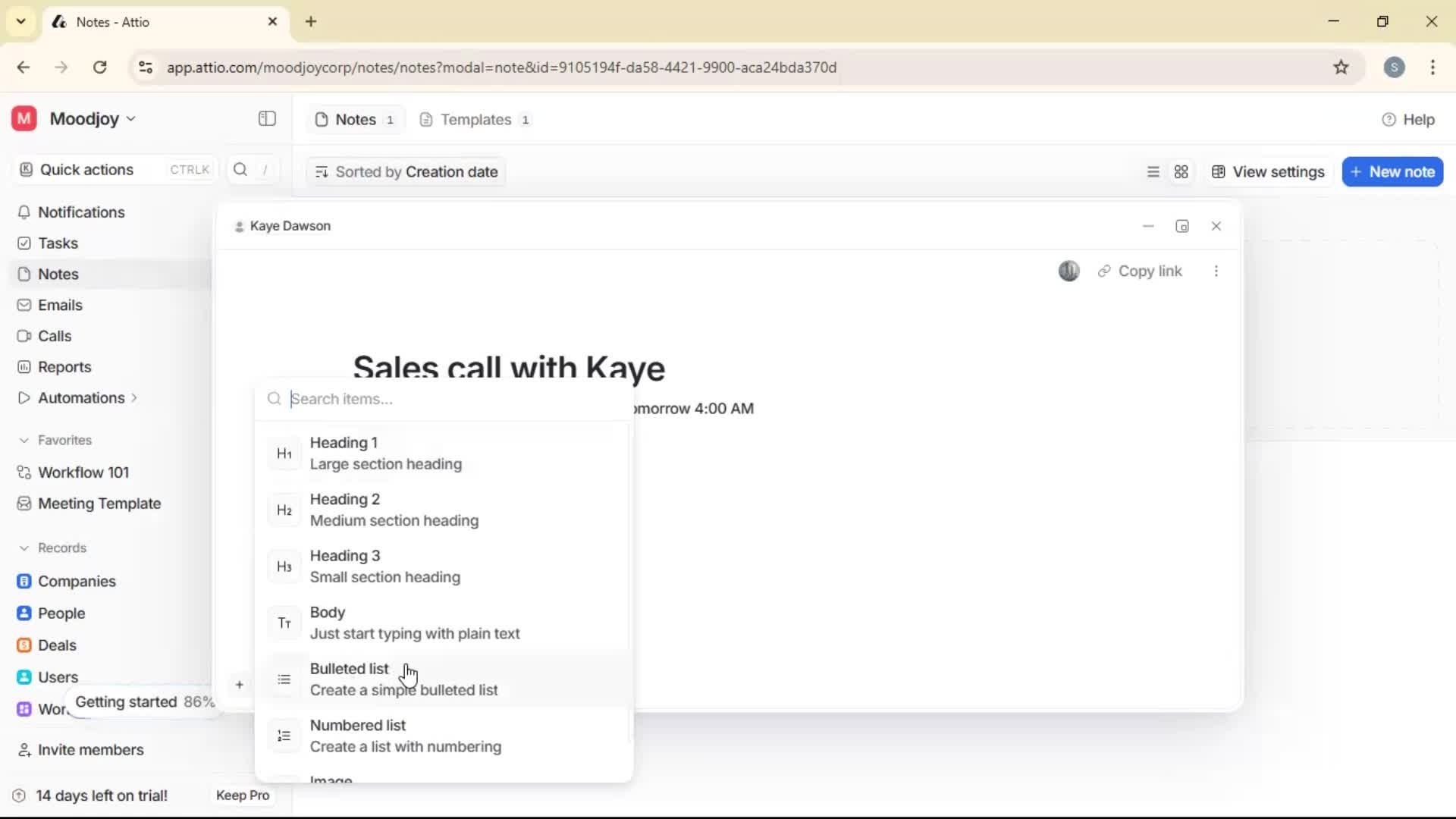Open the Notifications panel
Image resolution: width=1456 pixels, height=819 pixels.
(80, 212)
